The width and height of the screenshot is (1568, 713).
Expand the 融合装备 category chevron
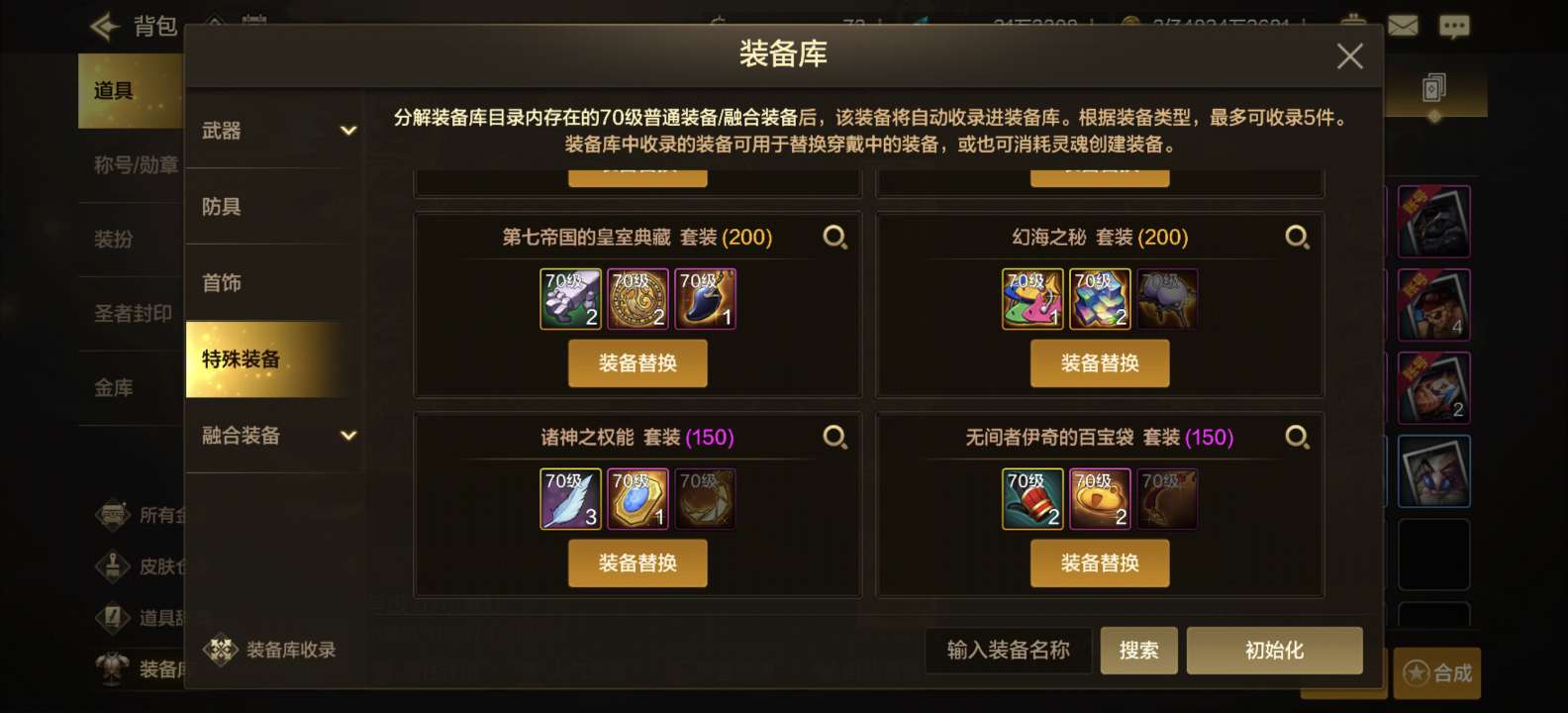pos(348,436)
